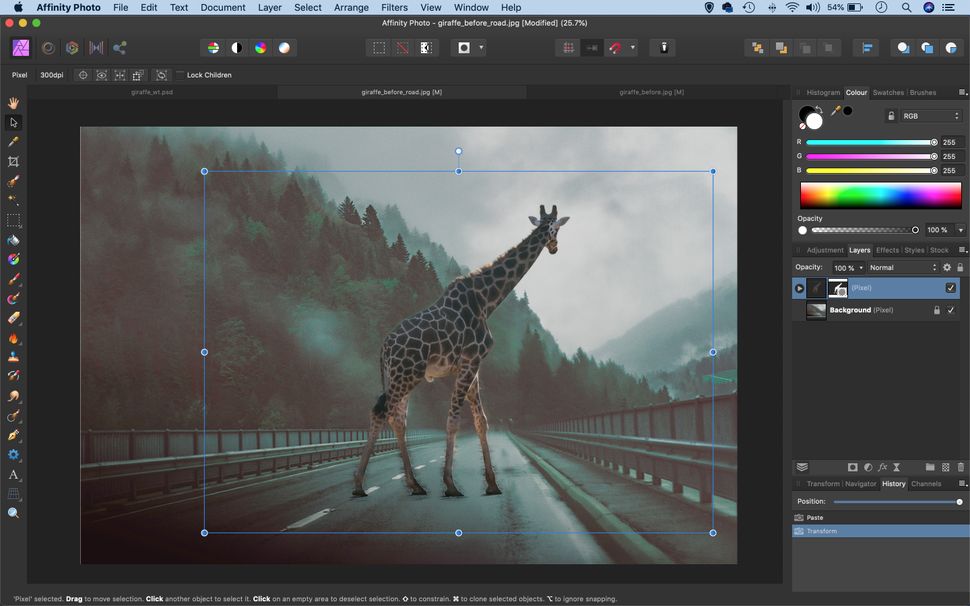Open the Filters menu
The width and height of the screenshot is (970, 606).
point(394,7)
